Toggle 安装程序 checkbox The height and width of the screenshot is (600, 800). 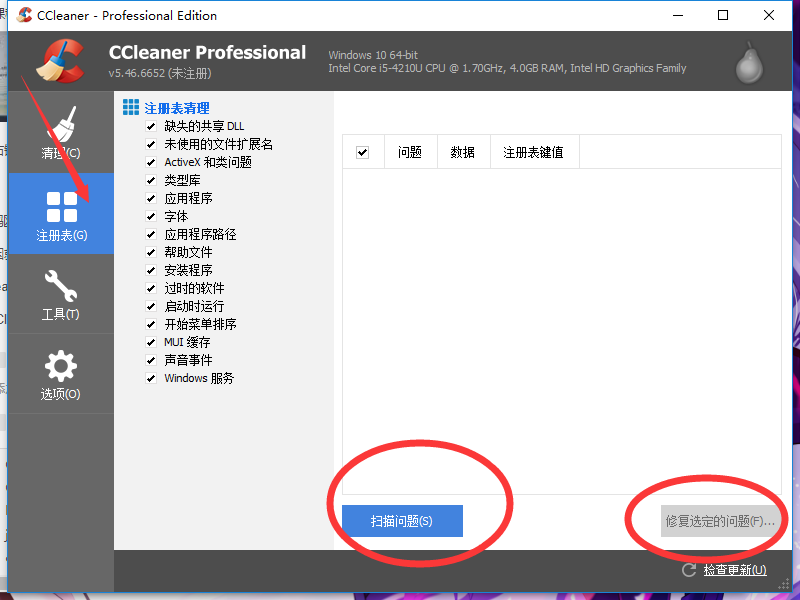click(151, 270)
